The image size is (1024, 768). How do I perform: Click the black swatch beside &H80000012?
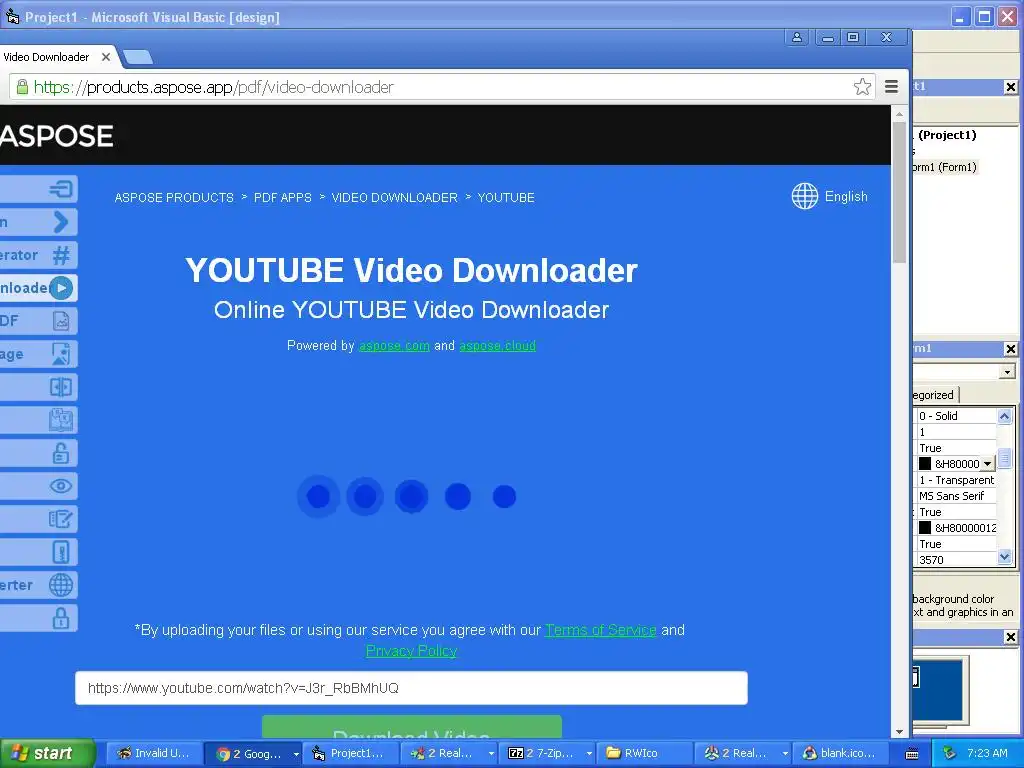(x=925, y=528)
